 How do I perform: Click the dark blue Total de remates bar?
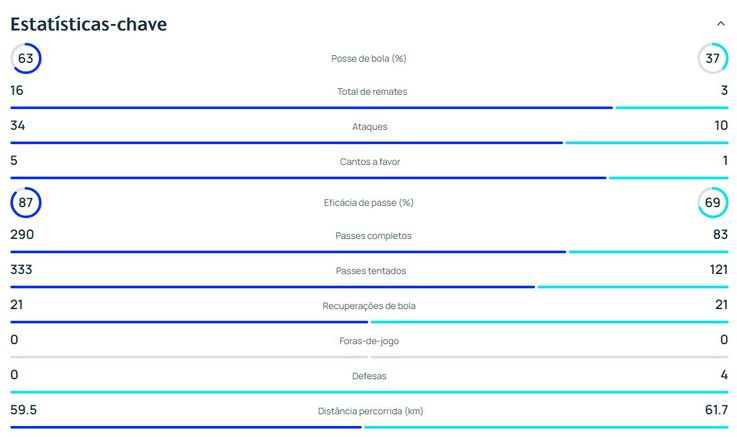(x=310, y=108)
